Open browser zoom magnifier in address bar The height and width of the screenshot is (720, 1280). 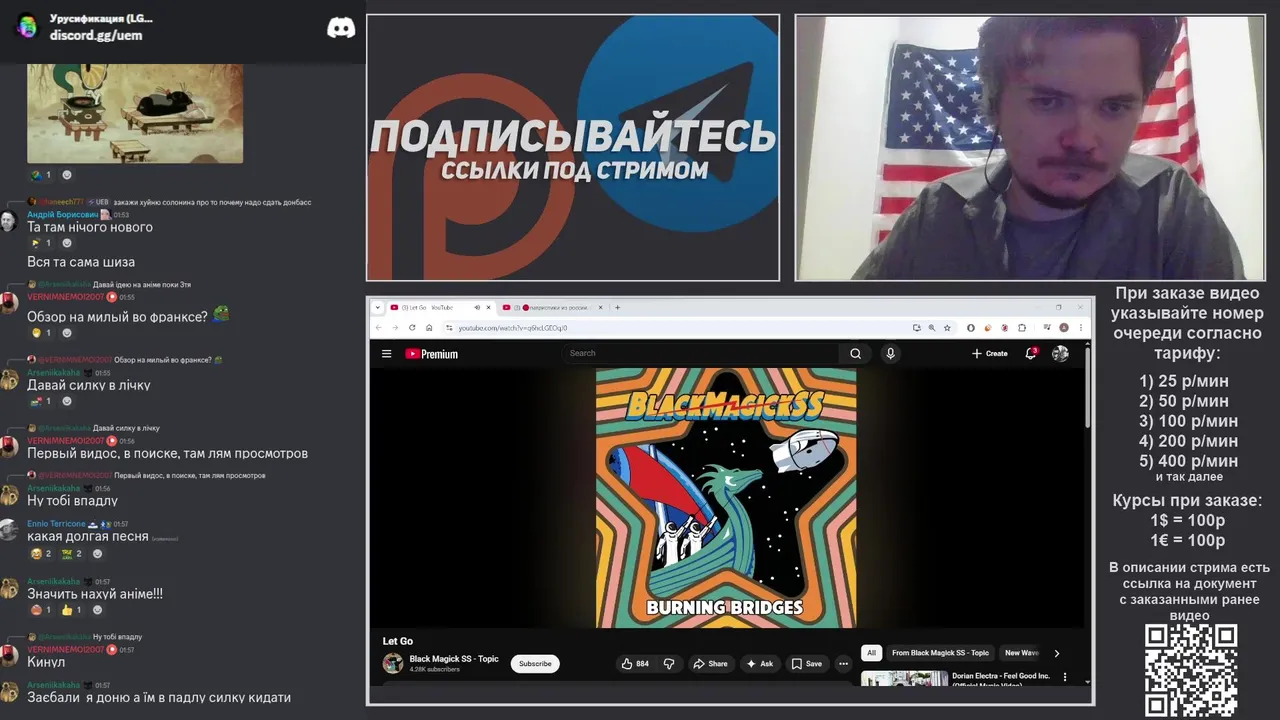[932, 328]
